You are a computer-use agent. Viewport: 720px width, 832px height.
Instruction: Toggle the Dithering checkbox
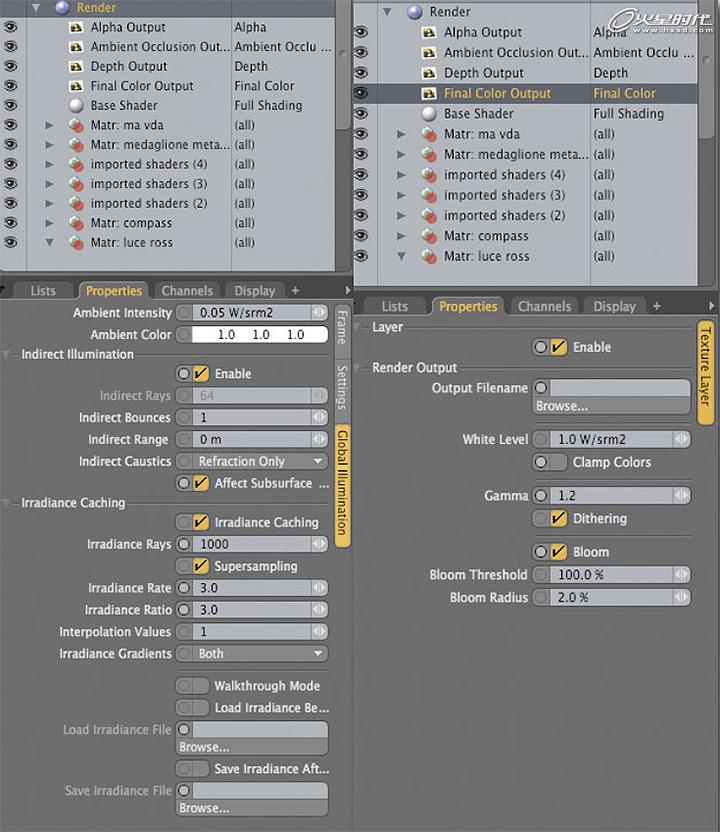558,518
